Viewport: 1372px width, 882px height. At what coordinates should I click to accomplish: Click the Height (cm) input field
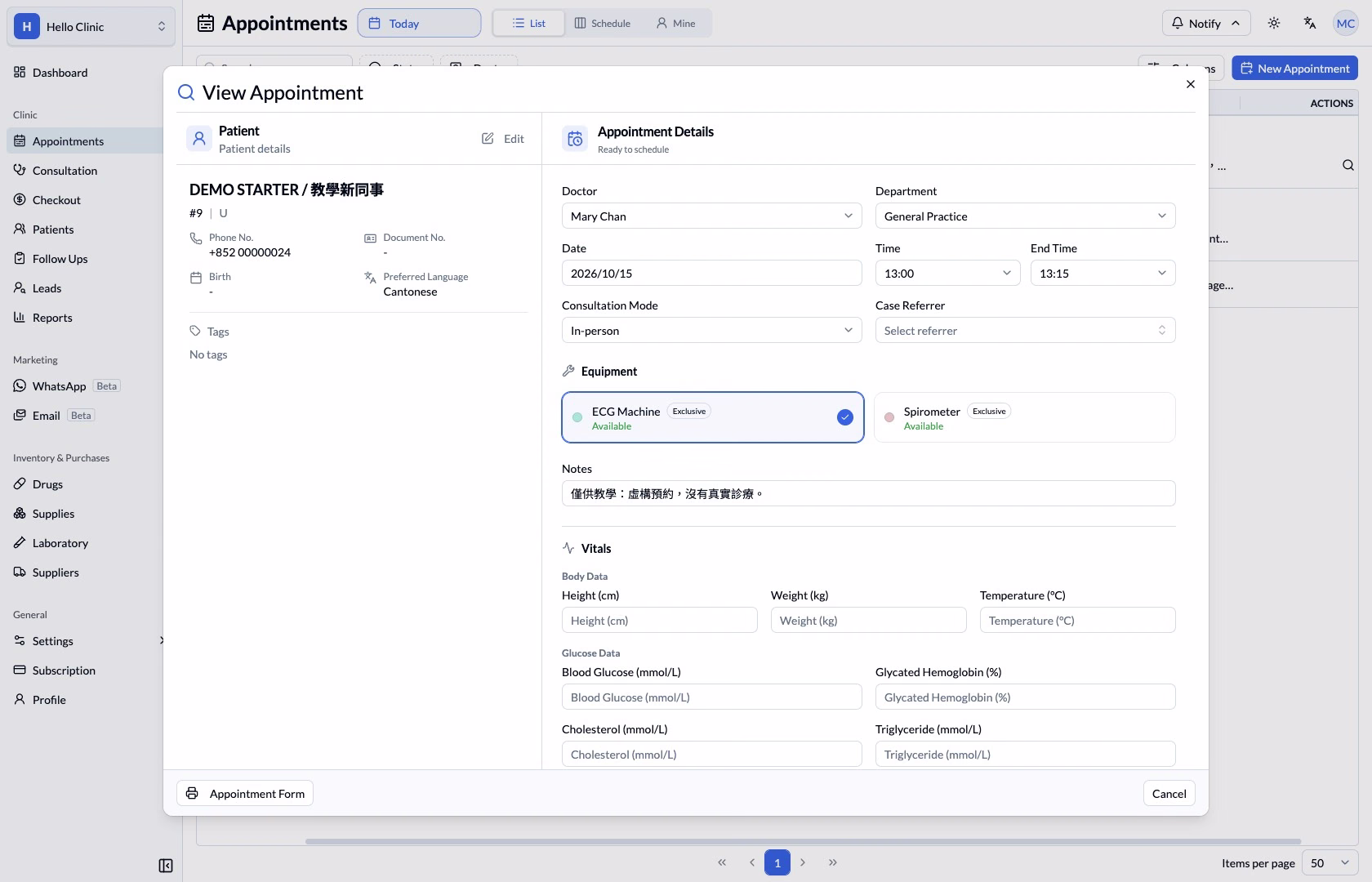659,620
